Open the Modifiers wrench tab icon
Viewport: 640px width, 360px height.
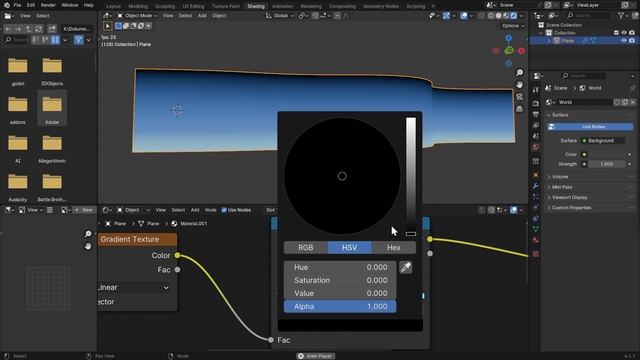coord(536,186)
